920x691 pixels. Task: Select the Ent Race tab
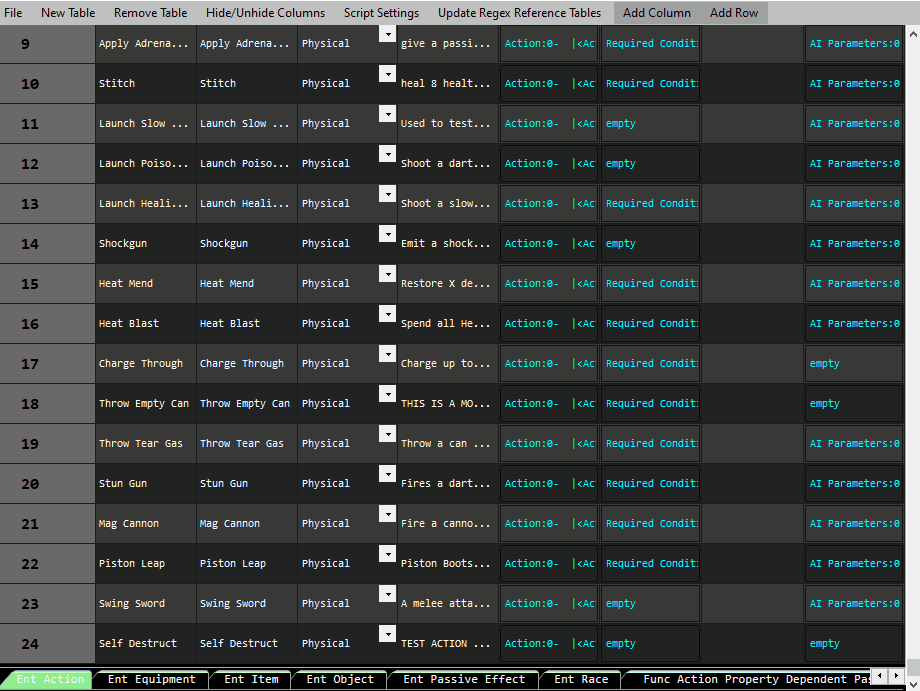click(580, 680)
